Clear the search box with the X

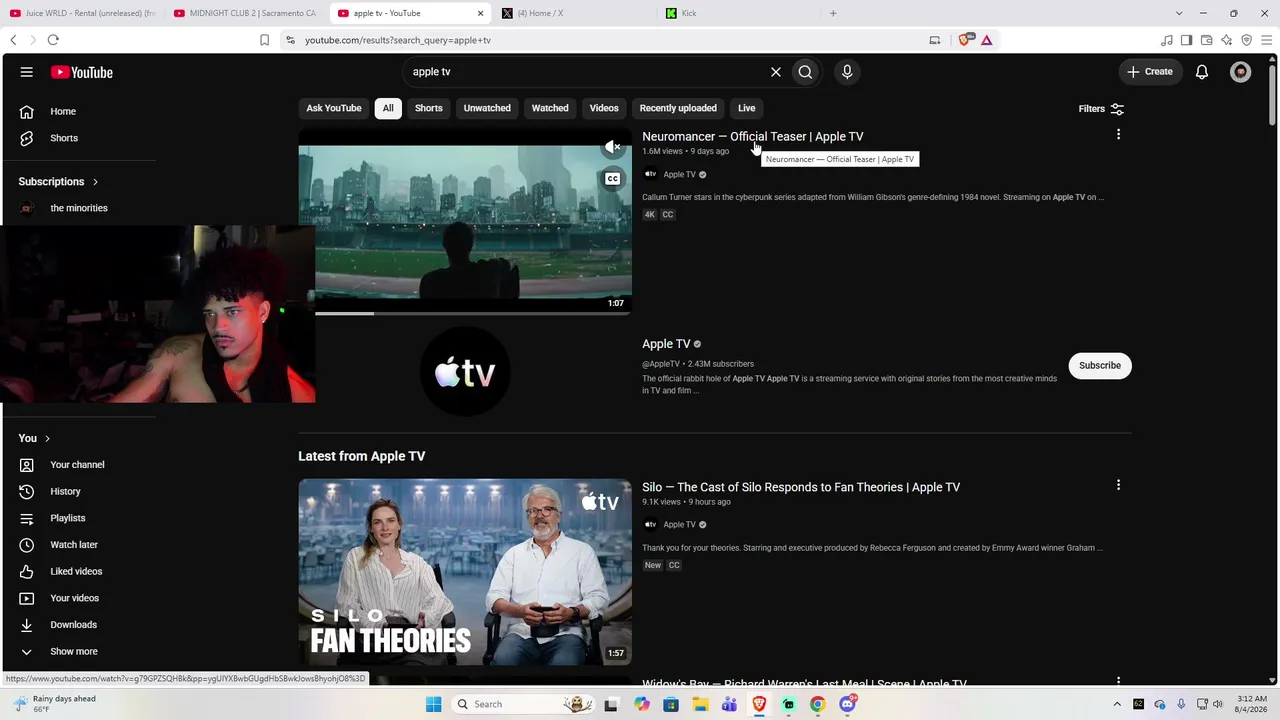pos(775,72)
